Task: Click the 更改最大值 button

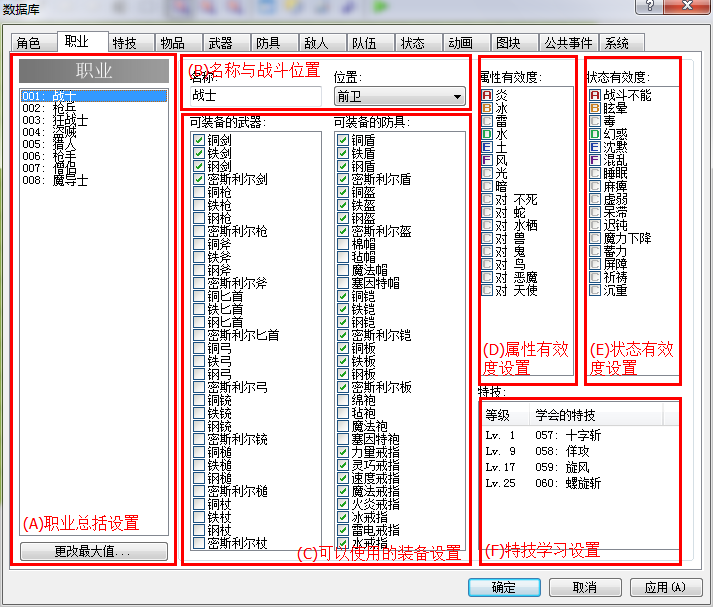Action: (94, 552)
